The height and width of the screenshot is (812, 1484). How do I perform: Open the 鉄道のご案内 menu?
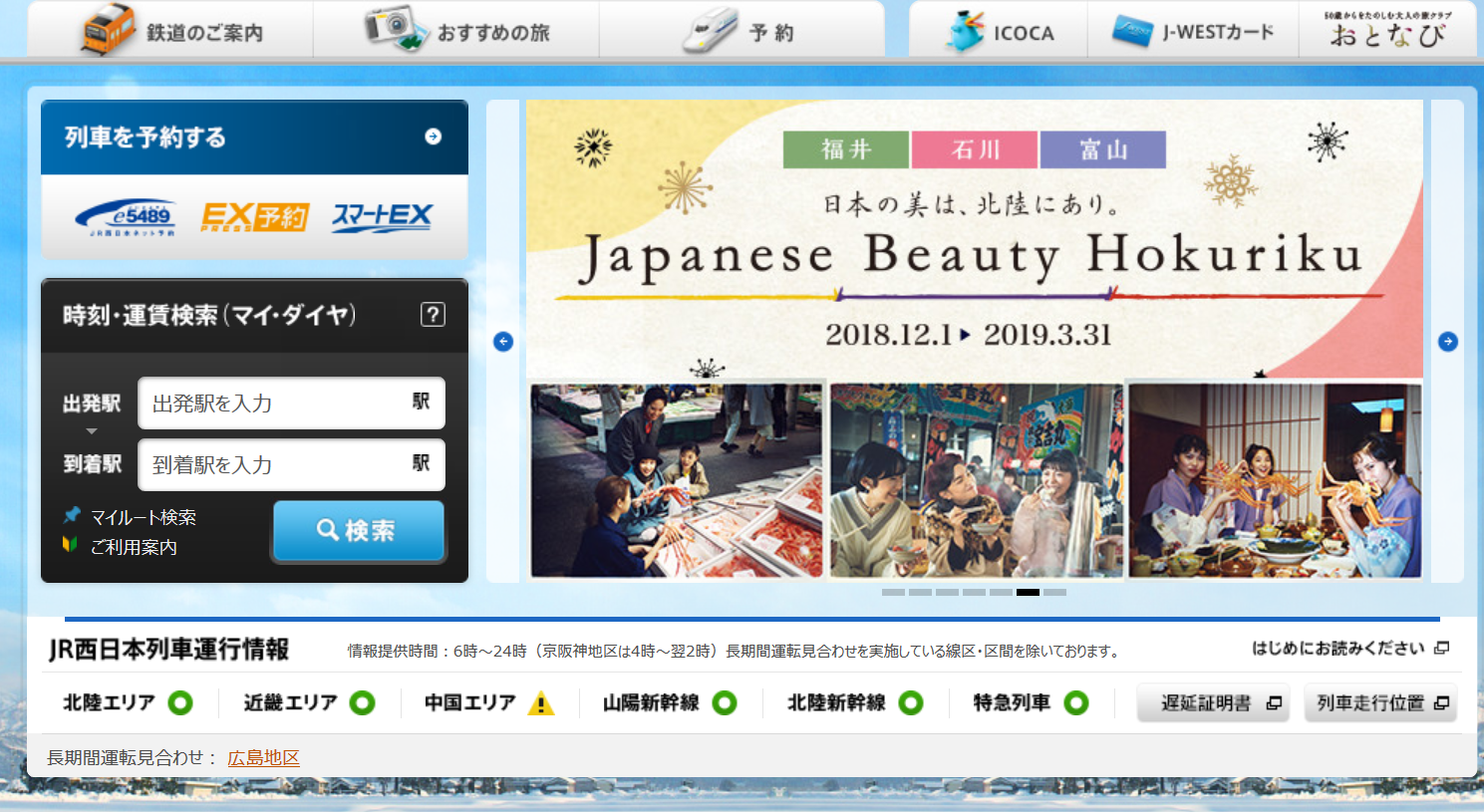[x=171, y=32]
